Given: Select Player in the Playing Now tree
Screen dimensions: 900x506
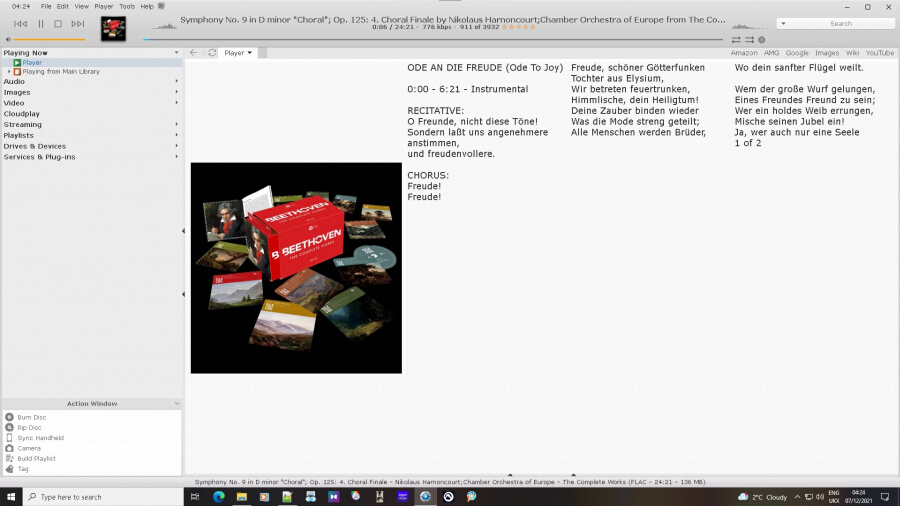Looking at the screenshot, I should point(32,63).
